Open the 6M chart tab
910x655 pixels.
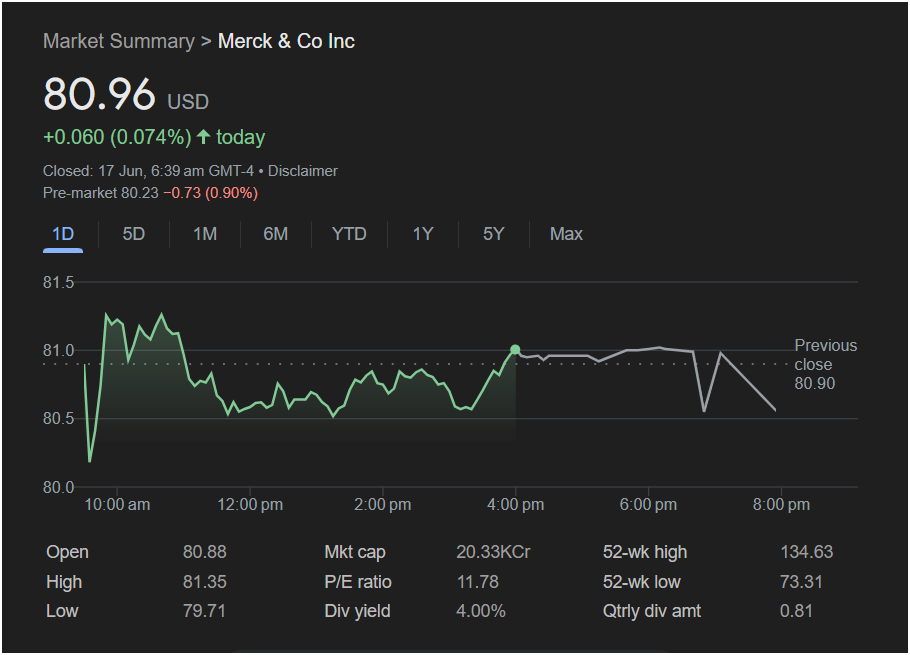click(x=276, y=234)
